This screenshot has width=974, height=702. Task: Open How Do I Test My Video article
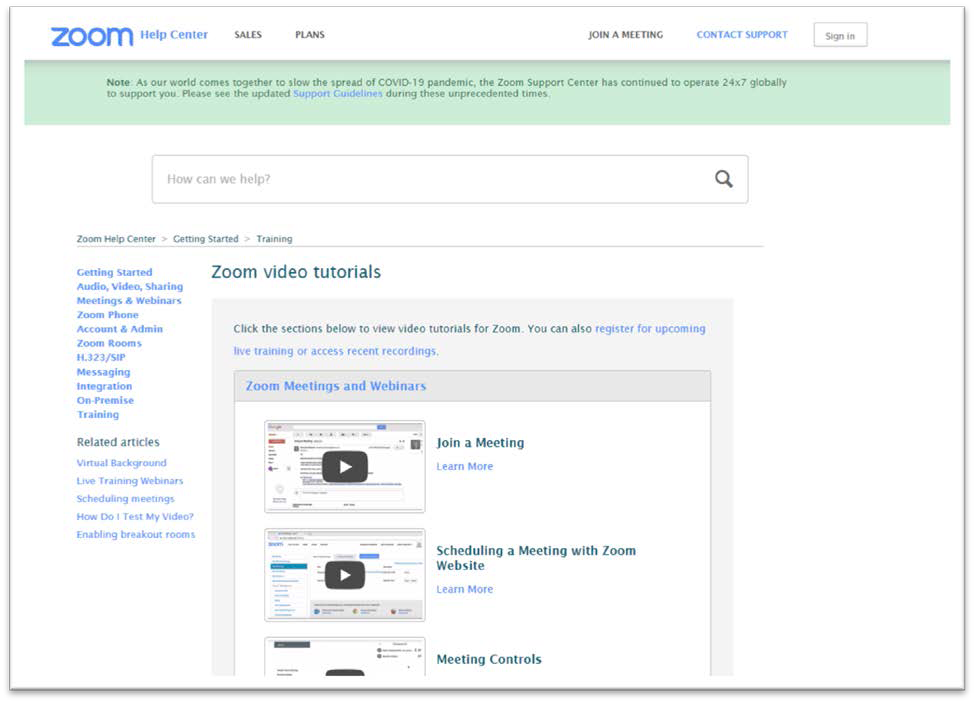pyautogui.click(x=135, y=516)
